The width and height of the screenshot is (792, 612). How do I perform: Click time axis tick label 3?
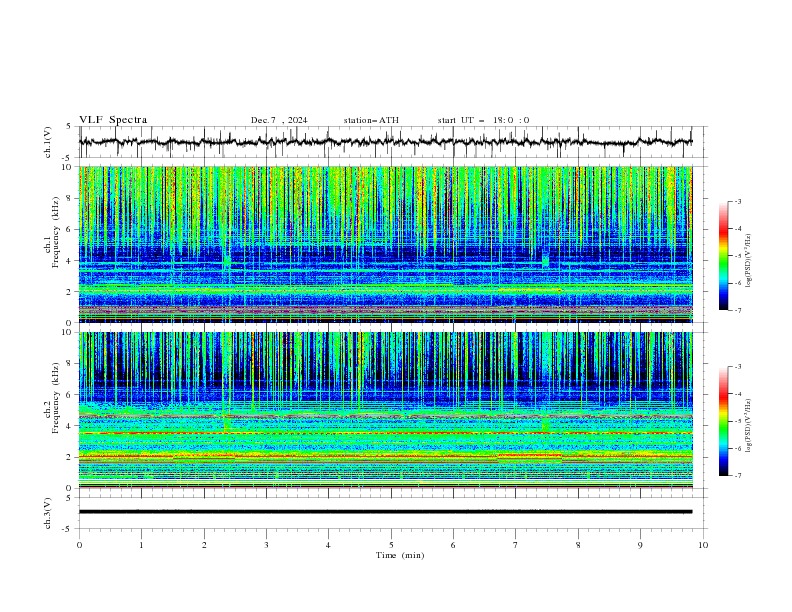point(266,545)
